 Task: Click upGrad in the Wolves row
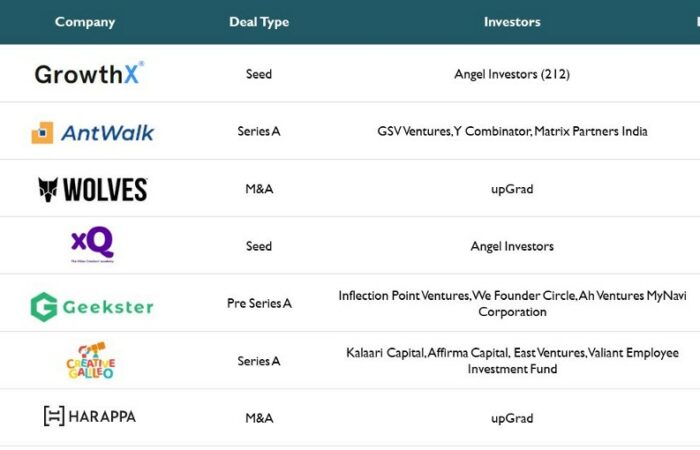pos(512,189)
